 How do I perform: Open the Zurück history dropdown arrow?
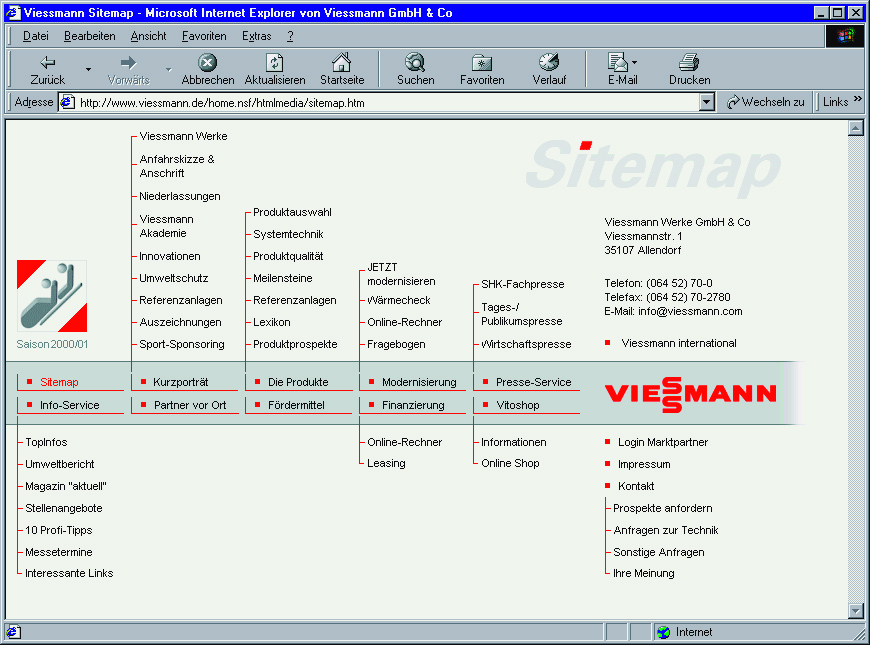pyautogui.click(x=88, y=69)
